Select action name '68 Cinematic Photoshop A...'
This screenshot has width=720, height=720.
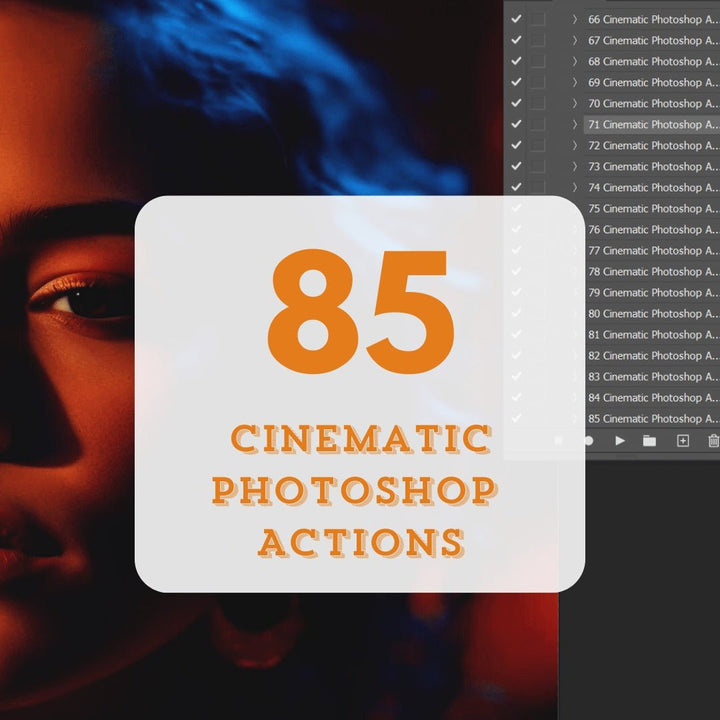[653, 61]
